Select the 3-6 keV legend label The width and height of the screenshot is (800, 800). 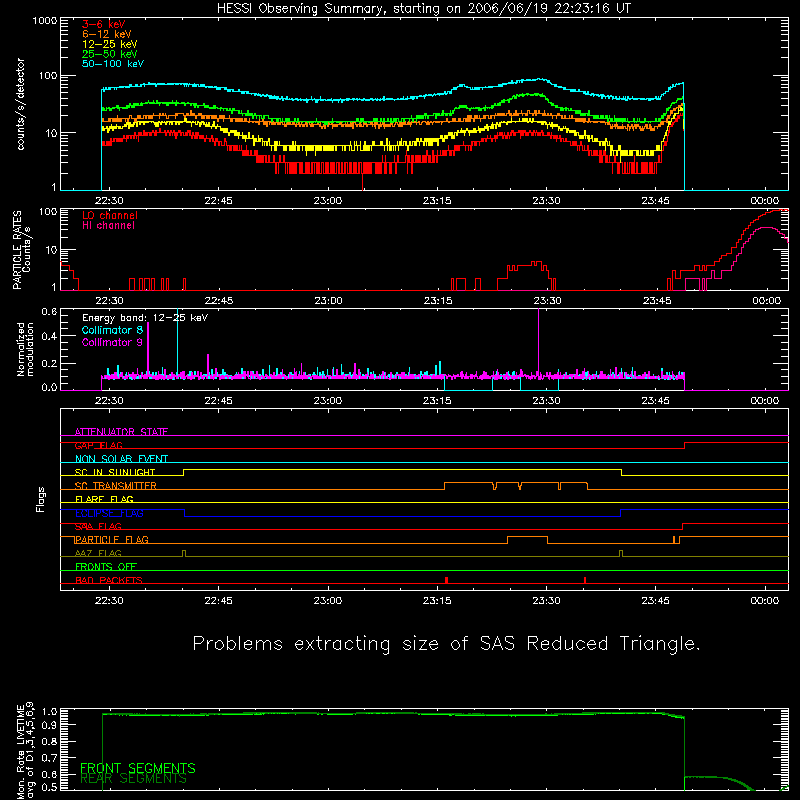point(104,24)
